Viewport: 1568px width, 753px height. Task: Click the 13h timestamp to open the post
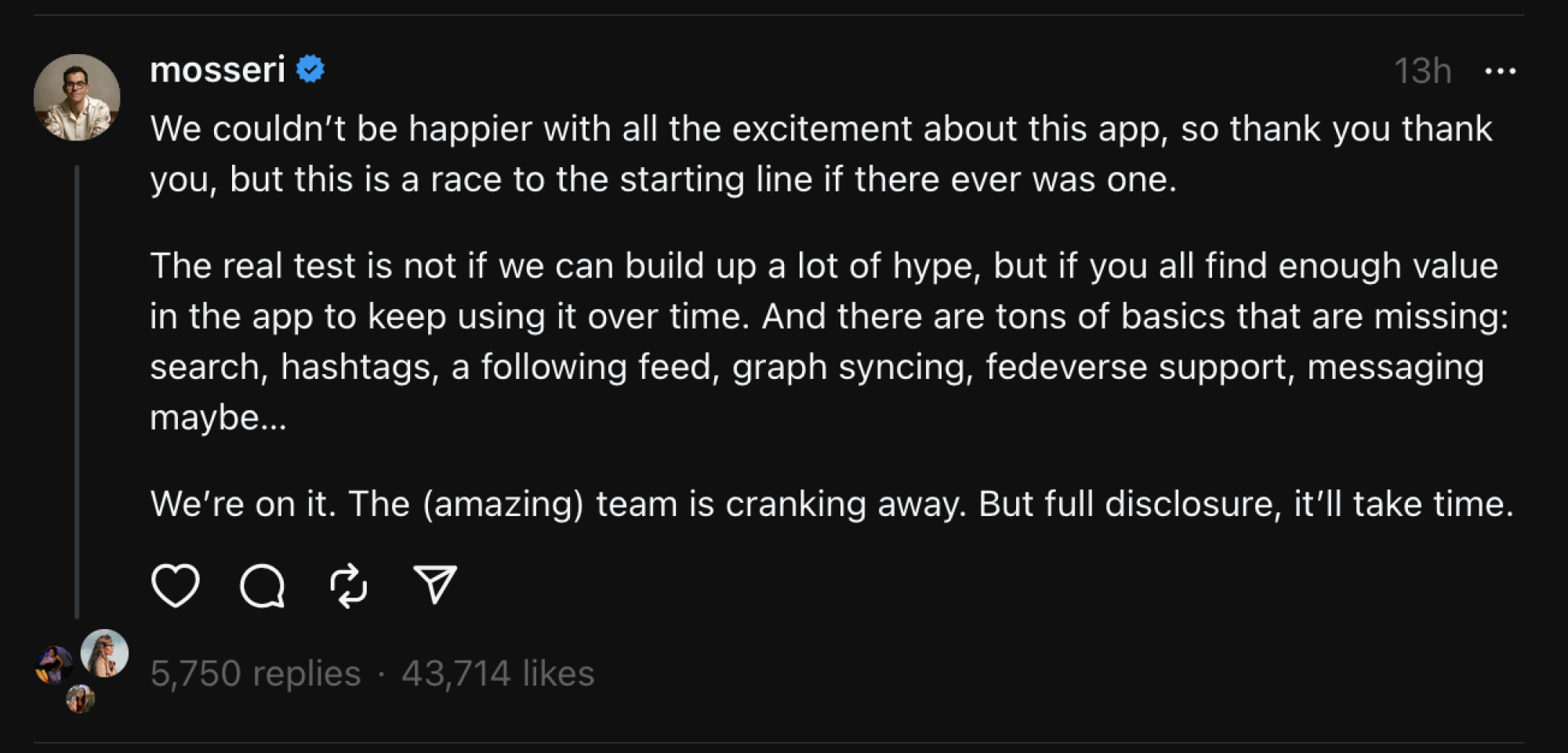pyautogui.click(x=1424, y=71)
